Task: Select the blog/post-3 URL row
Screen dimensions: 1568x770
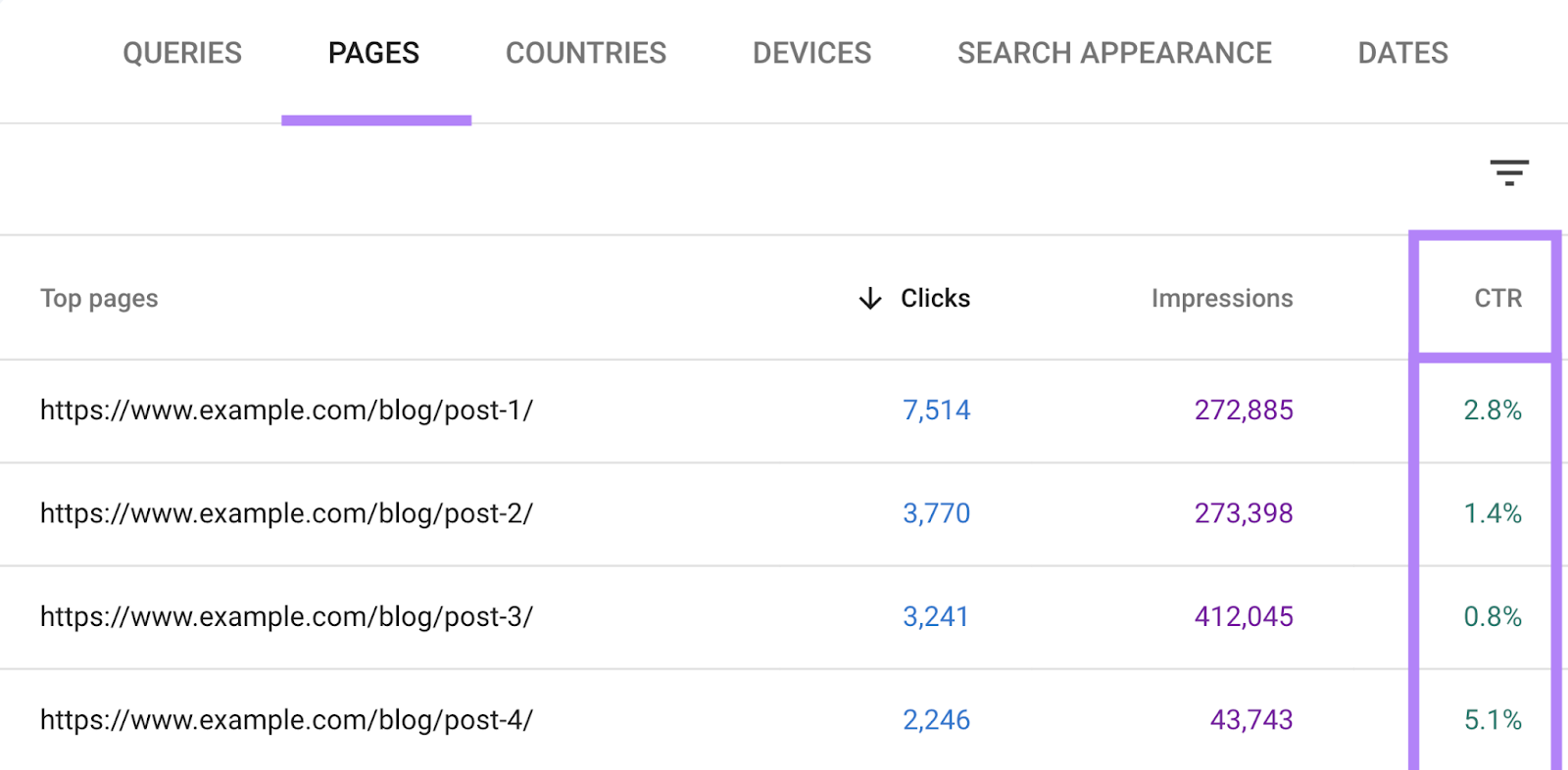Action: pyautogui.click(x=286, y=617)
